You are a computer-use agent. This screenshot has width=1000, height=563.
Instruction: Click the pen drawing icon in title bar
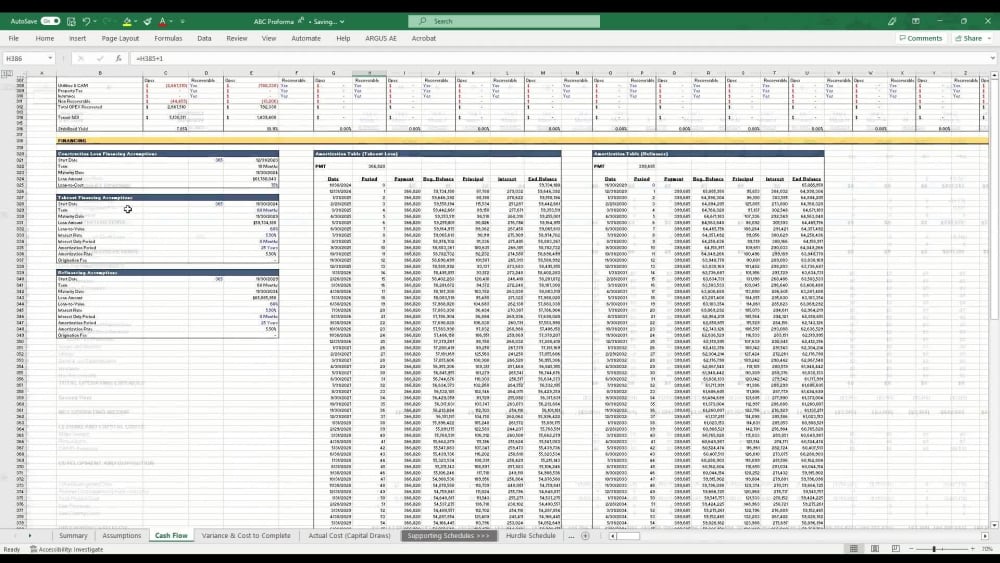[x=892, y=21]
